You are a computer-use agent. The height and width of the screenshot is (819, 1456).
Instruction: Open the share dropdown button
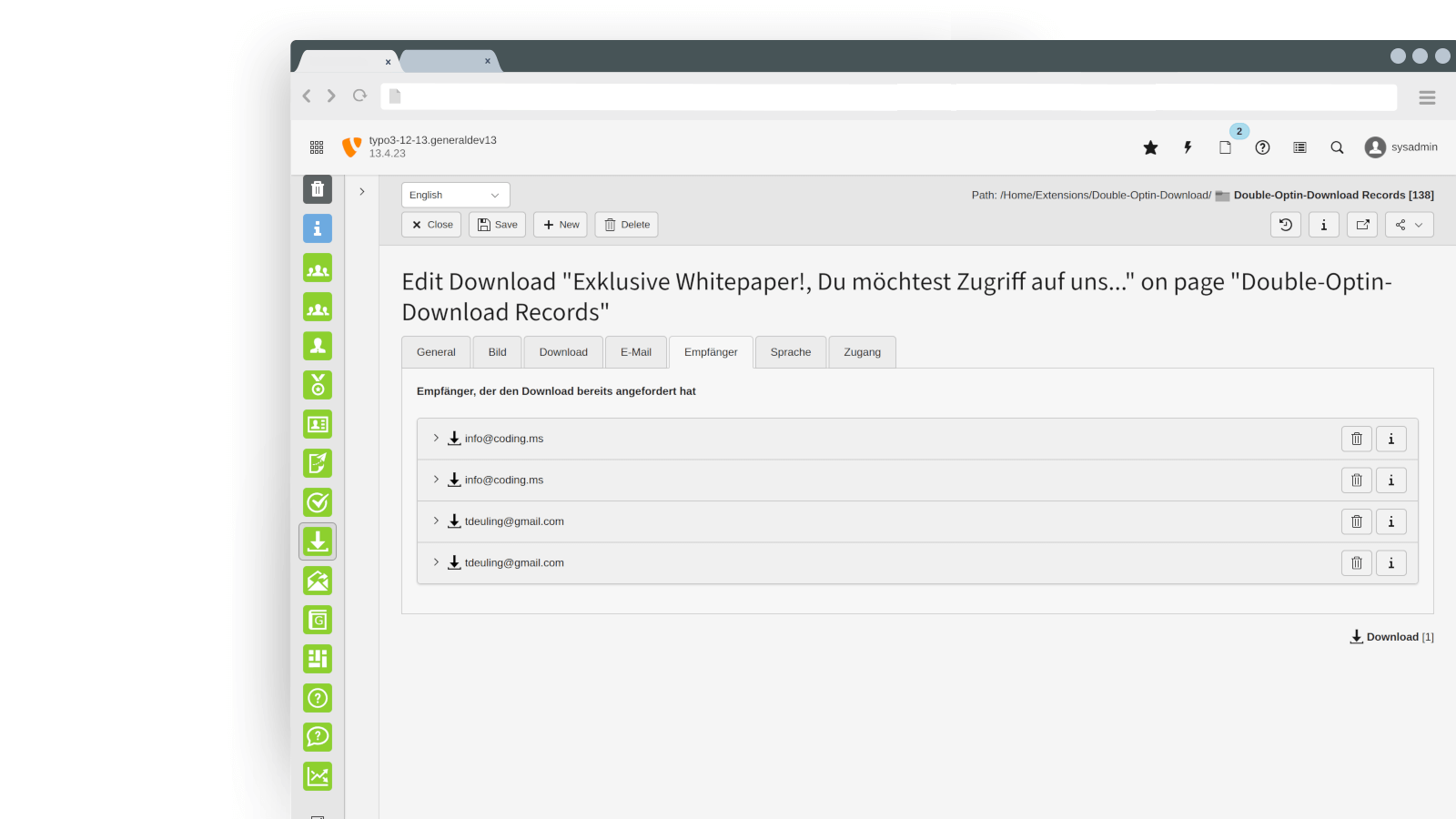(x=1409, y=225)
